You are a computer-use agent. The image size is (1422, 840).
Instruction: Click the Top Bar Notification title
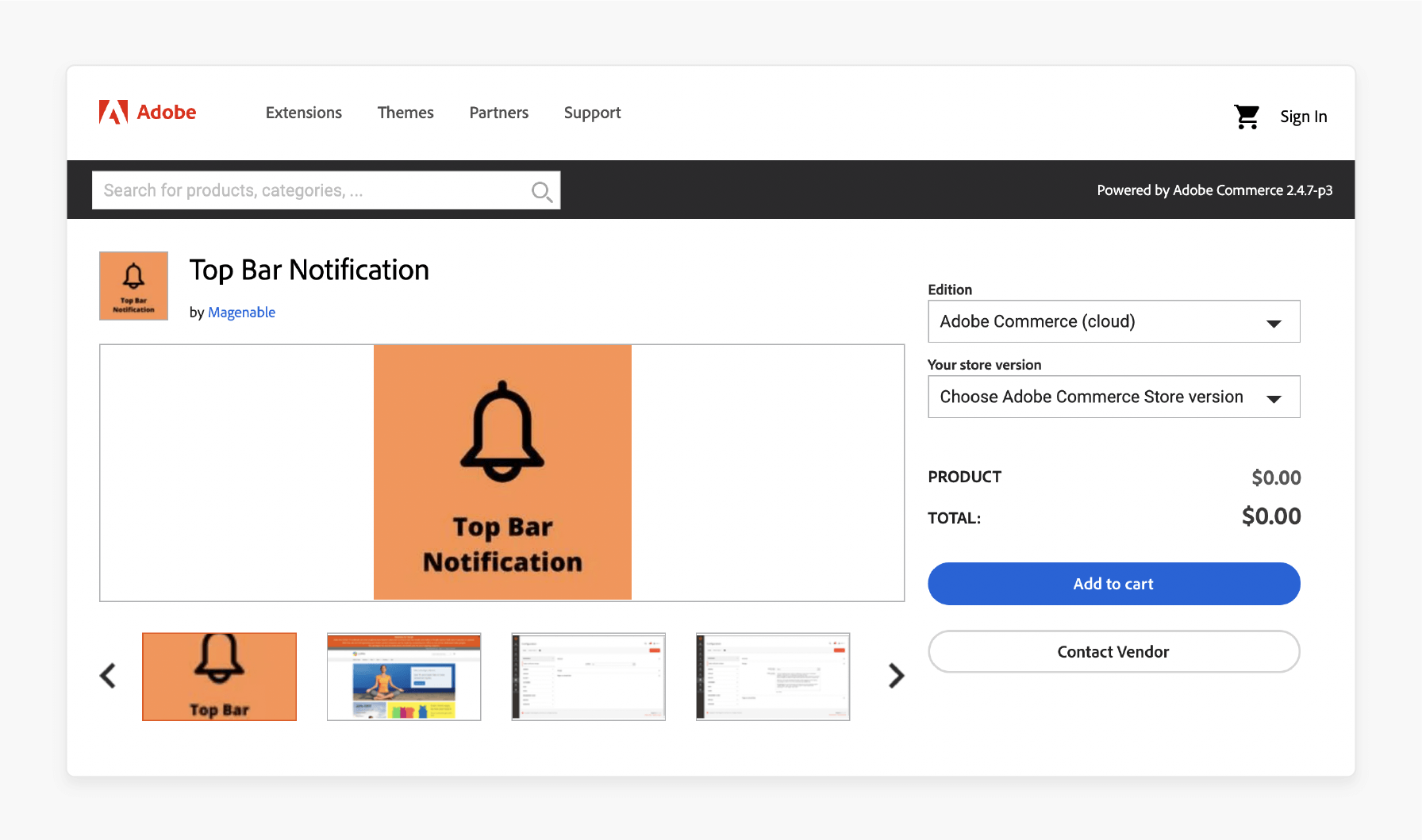(x=309, y=270)
